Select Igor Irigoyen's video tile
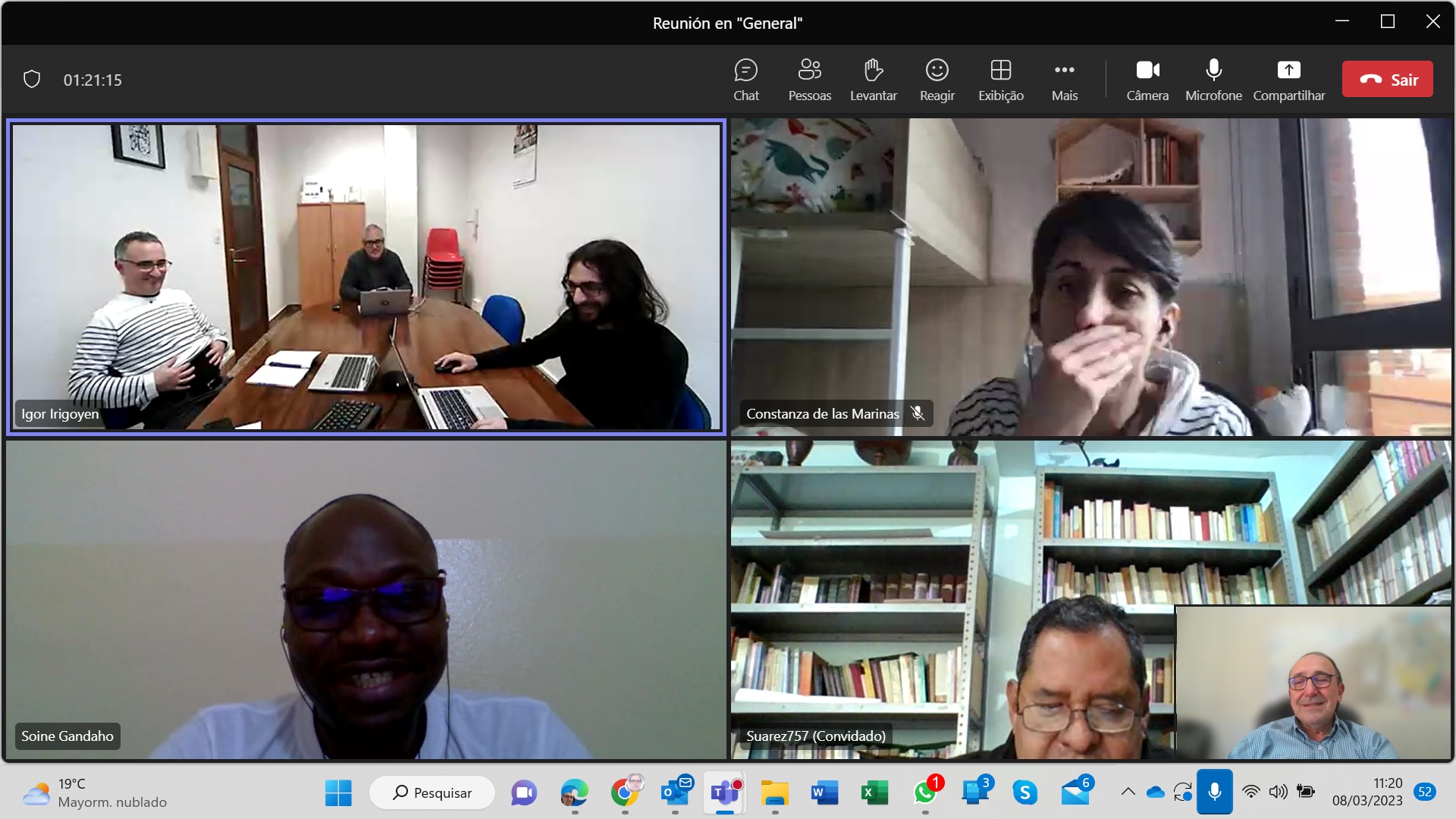 366,277
